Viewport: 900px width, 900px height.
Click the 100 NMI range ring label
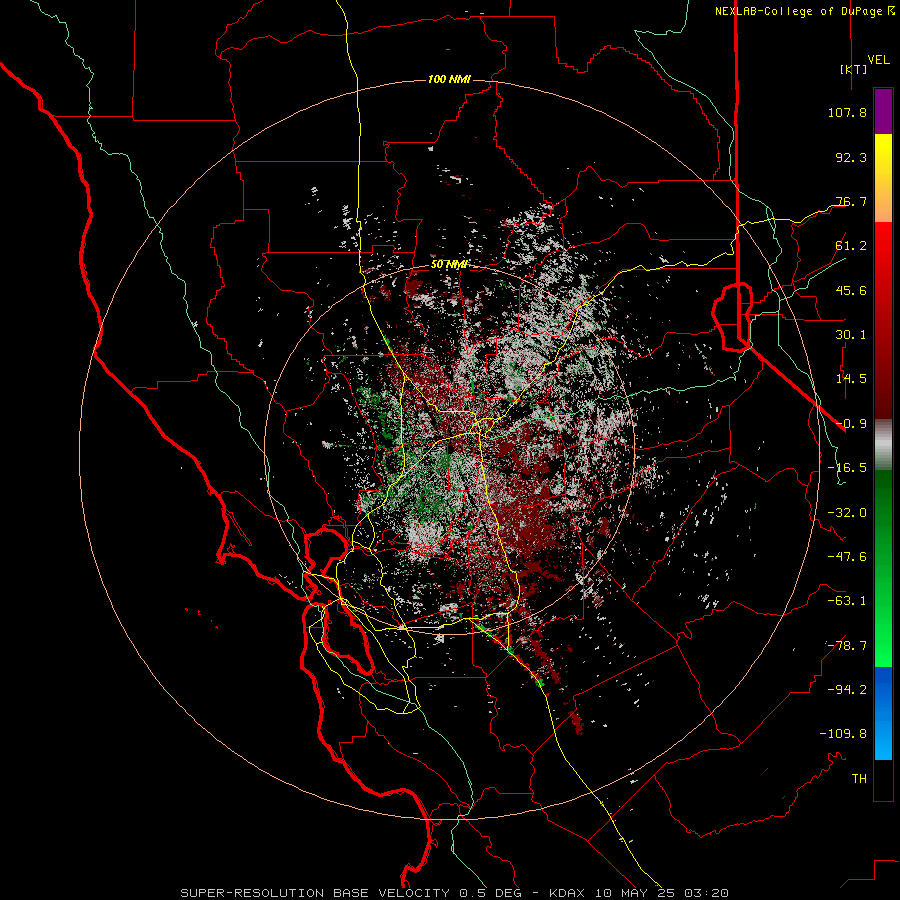(x=449, y=79)
